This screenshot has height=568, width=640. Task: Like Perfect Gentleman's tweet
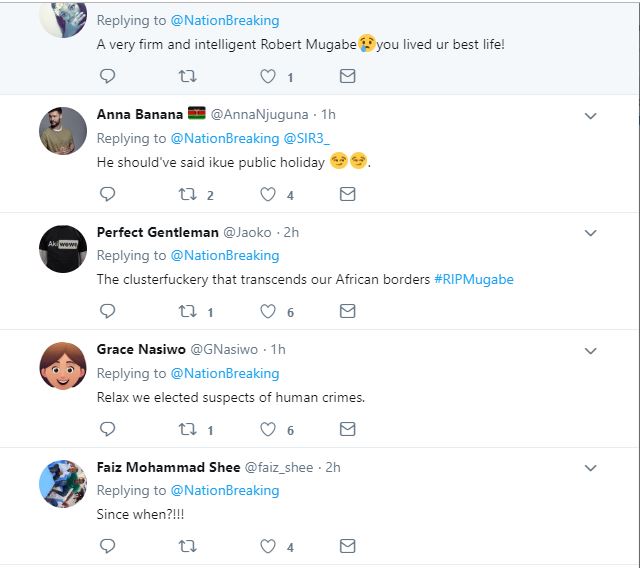(x=267, y=311)
